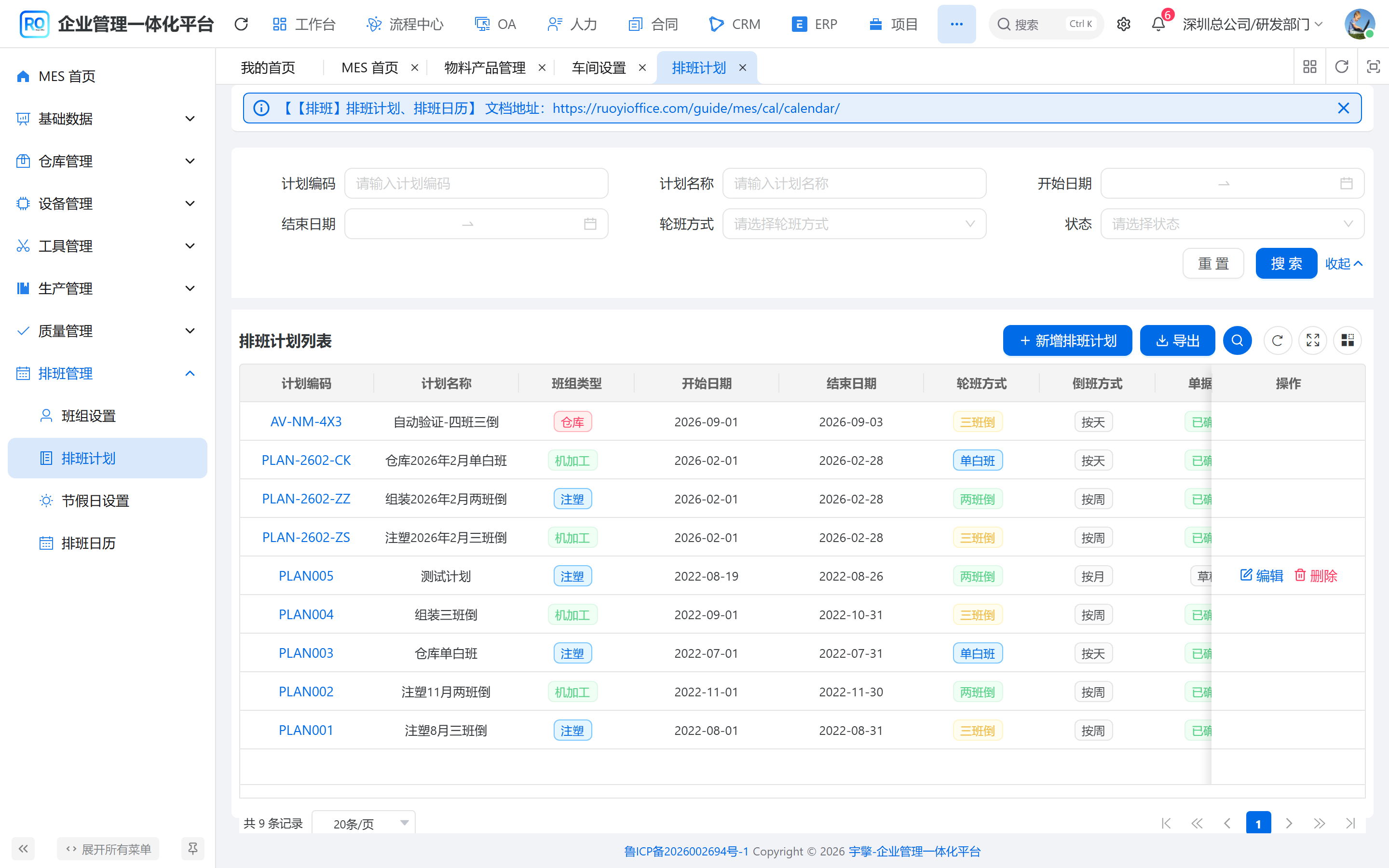Go to the last page icon
The height and width of the screenshot is (868, 1389).
tap(1350, 823)
